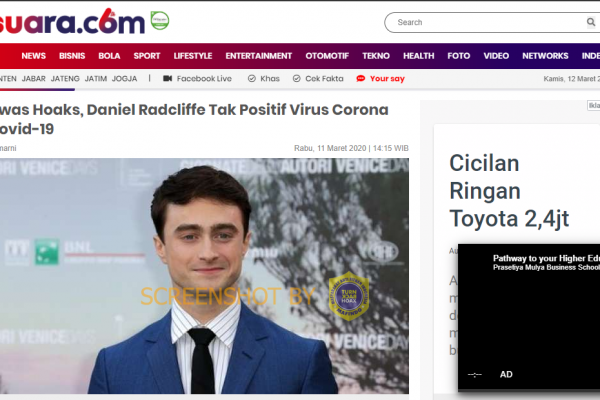
Task: Open the HEALTH section
Action: point(419,56)
